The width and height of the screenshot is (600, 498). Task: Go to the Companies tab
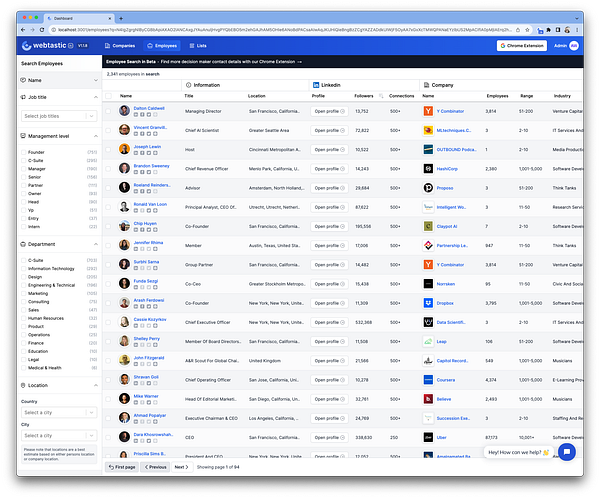(x=120, y=46)
